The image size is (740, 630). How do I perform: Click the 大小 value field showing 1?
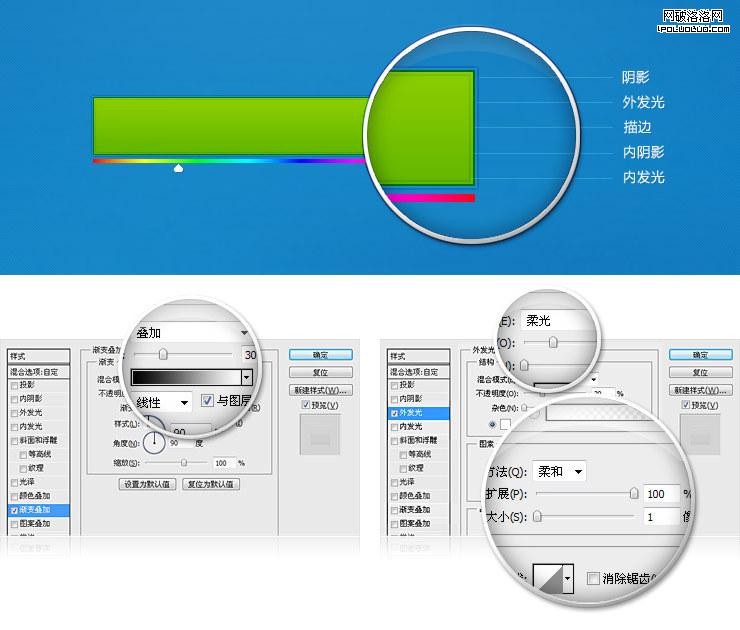point(662,517)
